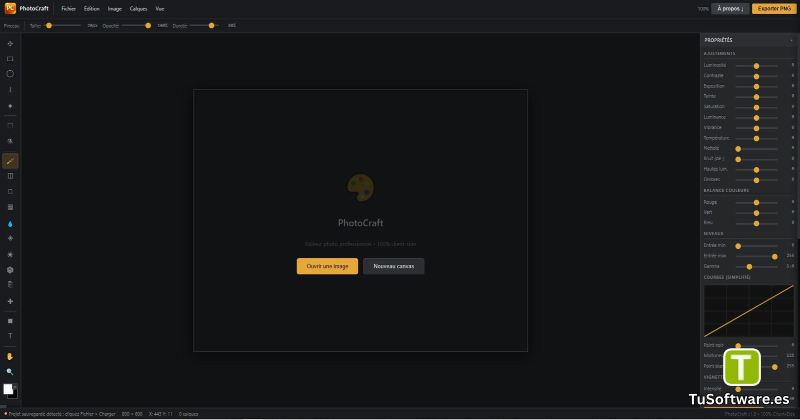Click the Saturation slider handle
This screenshot has width=800, height=420.
(x=756, y=108)
